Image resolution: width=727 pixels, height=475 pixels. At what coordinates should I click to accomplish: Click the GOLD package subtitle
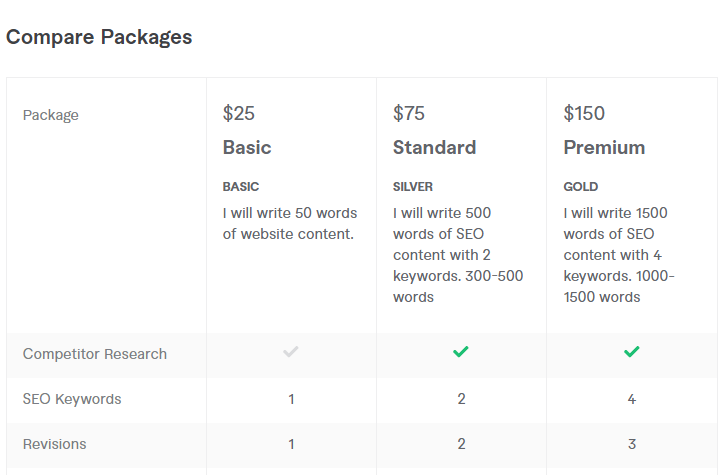(x=581, y=187)
